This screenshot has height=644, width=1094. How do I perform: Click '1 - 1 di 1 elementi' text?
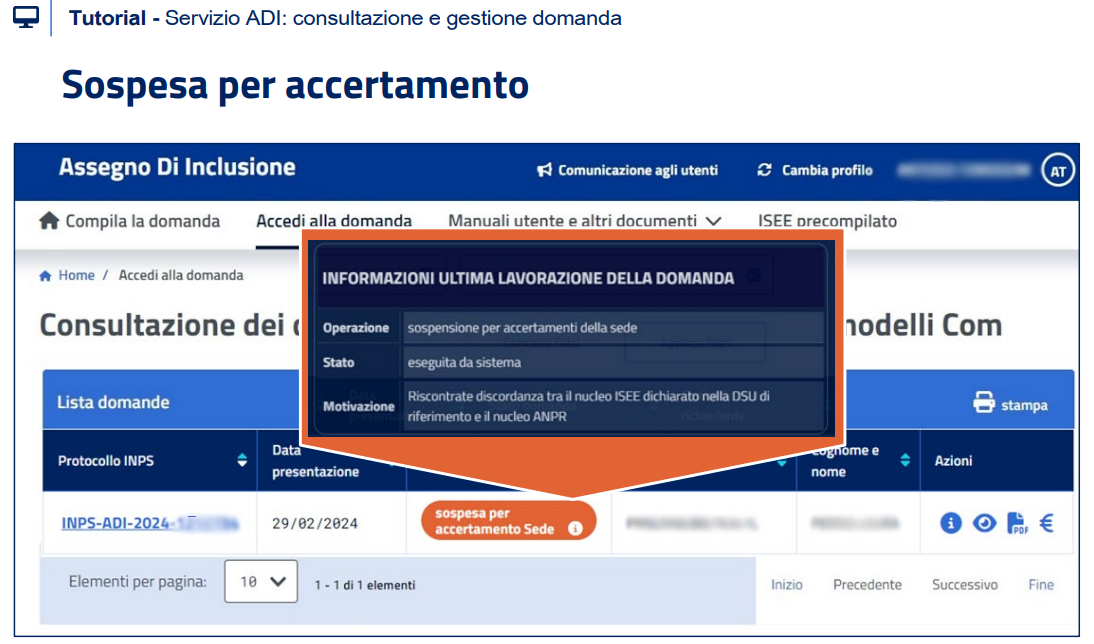[x=365, y=585]
